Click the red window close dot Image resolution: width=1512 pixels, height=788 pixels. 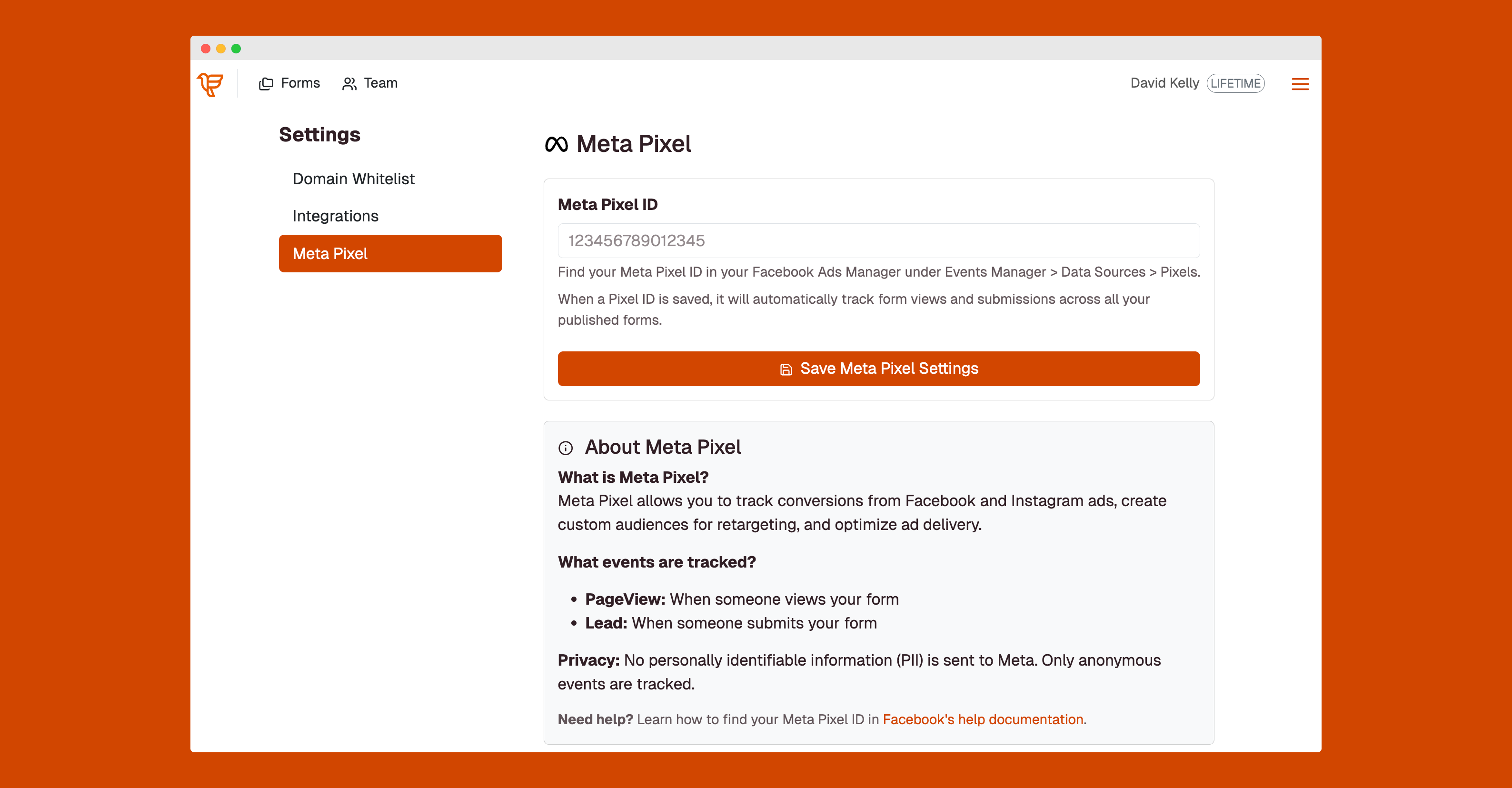coord(206,49)
